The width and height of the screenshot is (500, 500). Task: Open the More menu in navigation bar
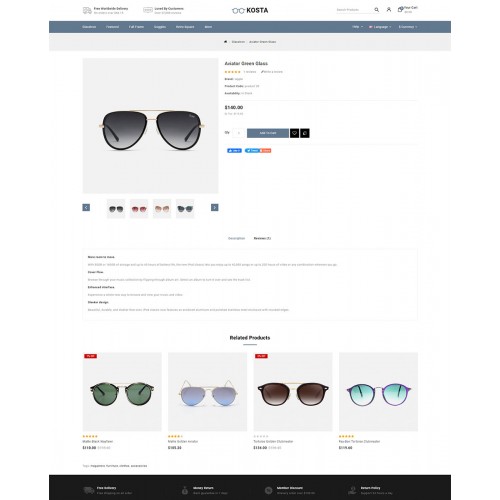coord(208,27)
